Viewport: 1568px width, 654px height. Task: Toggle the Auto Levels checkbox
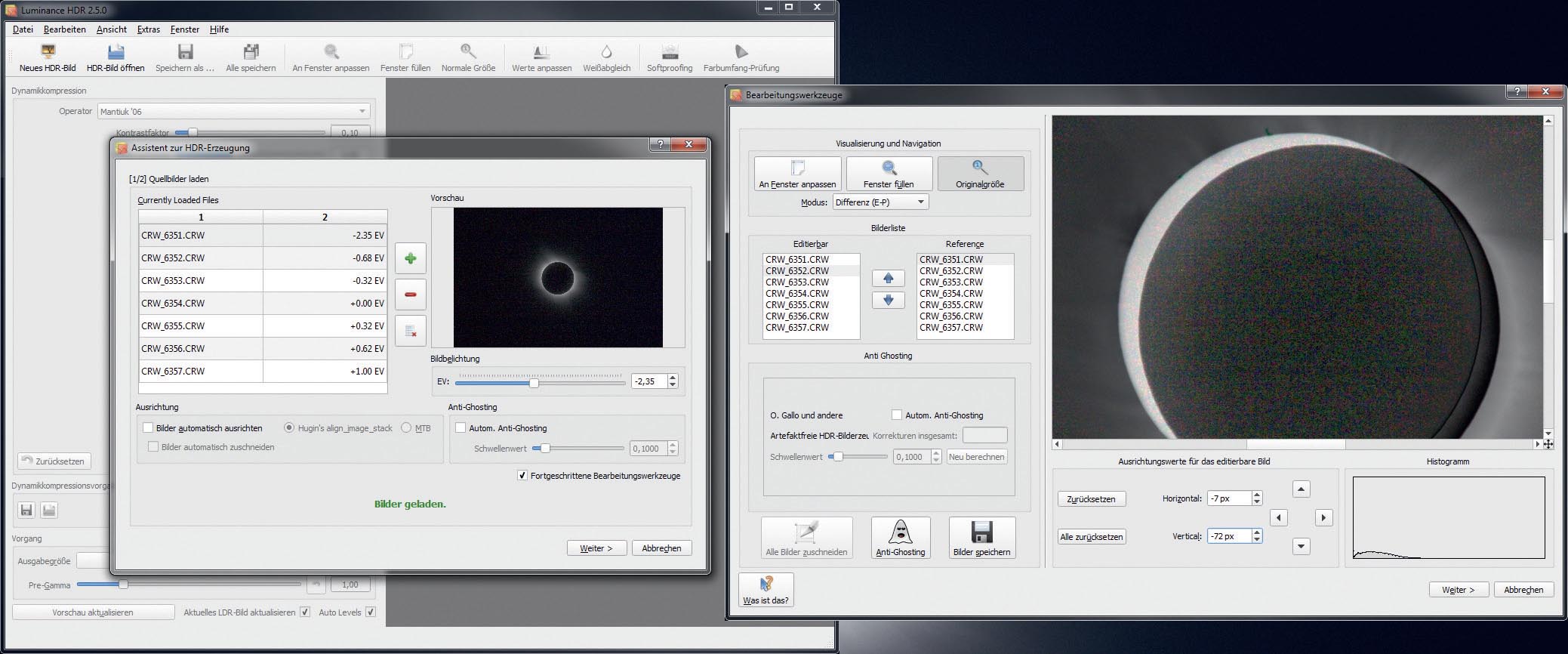point(371,612)
